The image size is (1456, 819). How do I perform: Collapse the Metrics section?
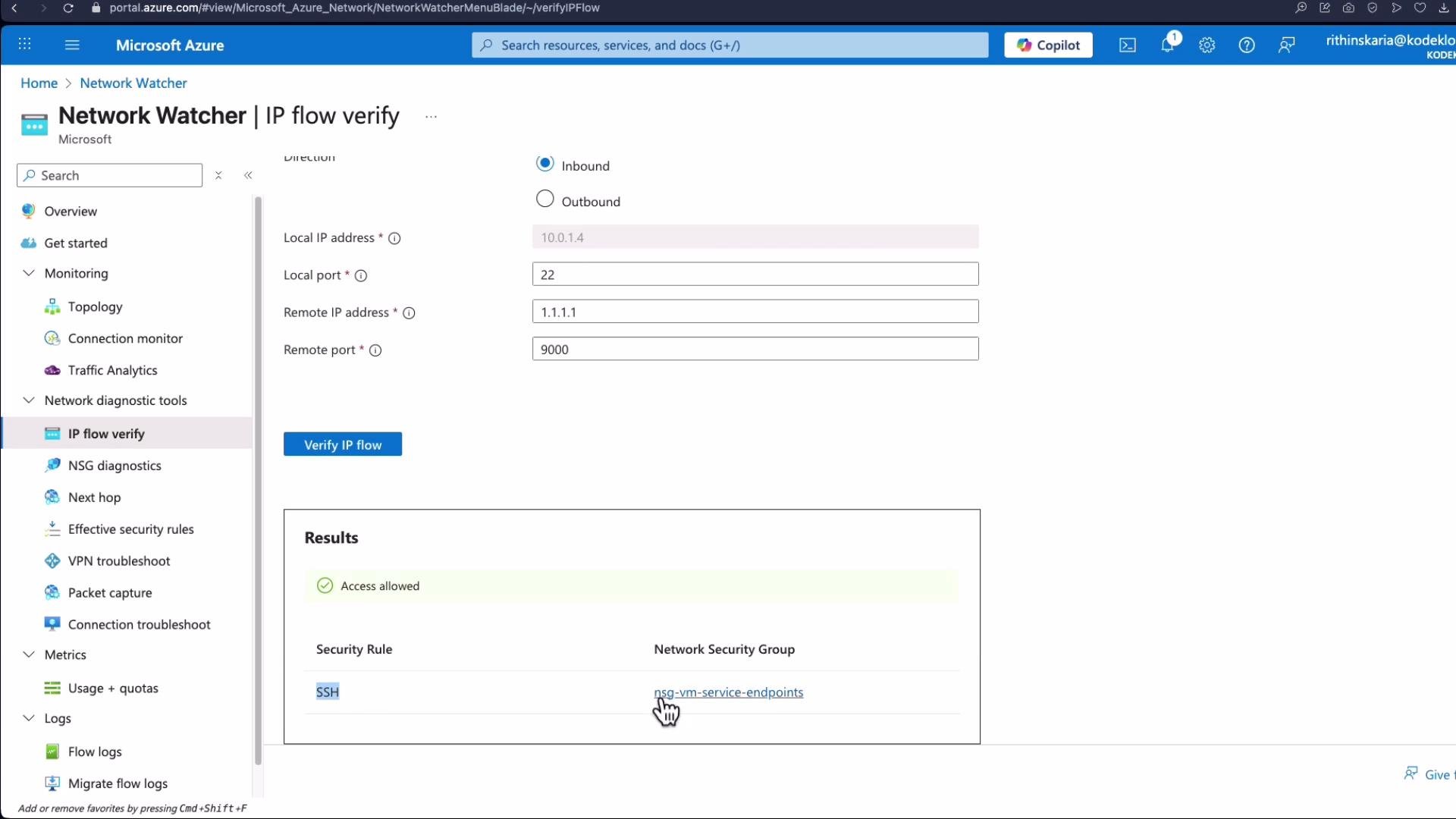29,654
